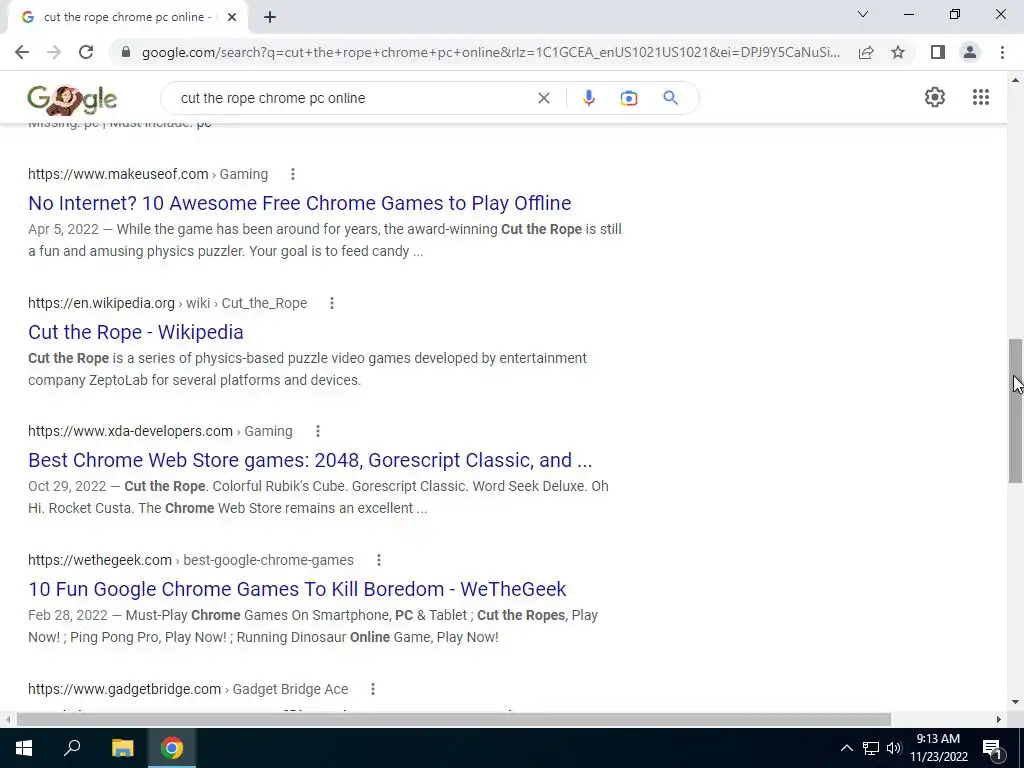Open the tab search dropdown arrow
The width and height of the screenshot is (1024, 768).
point(863,14)
